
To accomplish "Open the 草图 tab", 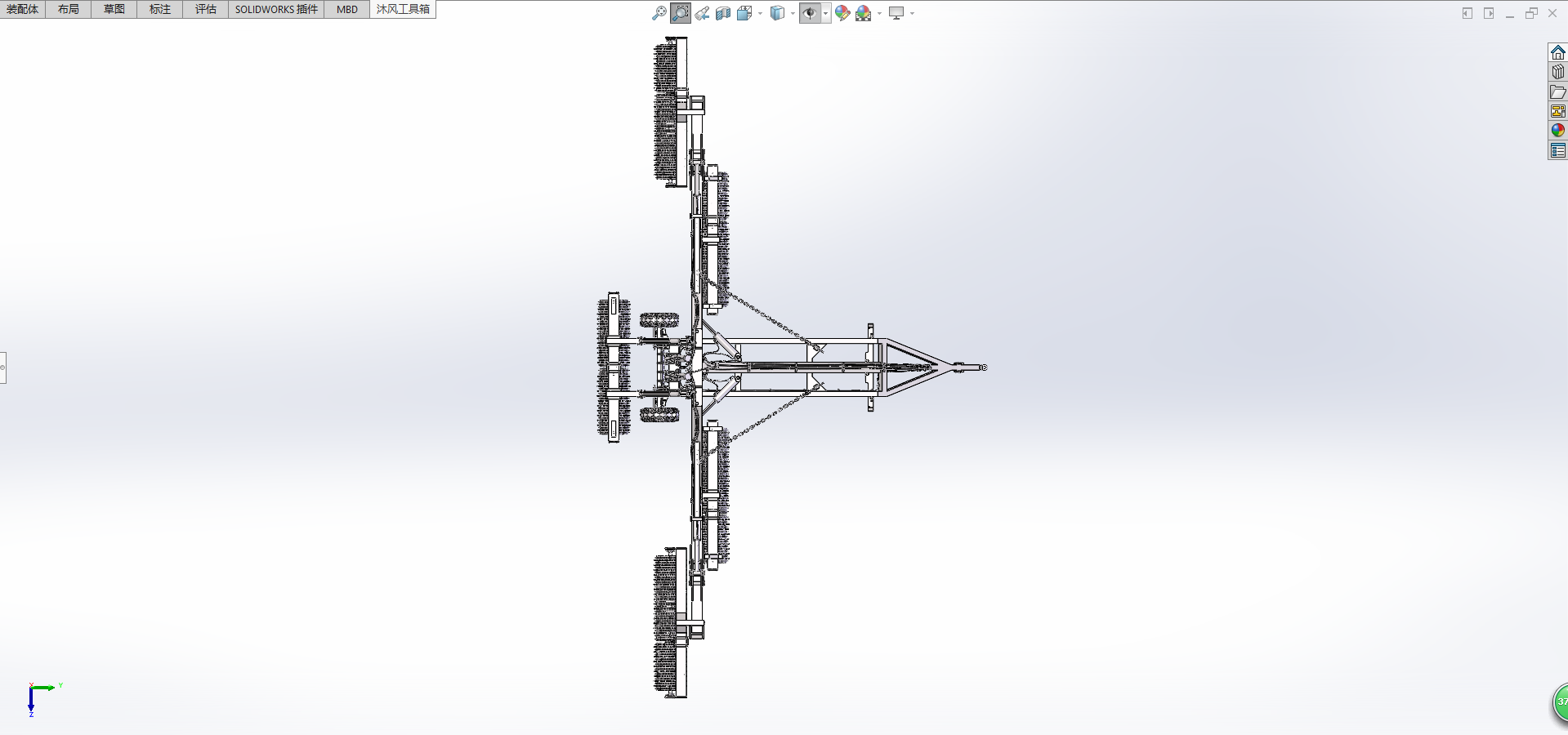I will pos(114,9).
